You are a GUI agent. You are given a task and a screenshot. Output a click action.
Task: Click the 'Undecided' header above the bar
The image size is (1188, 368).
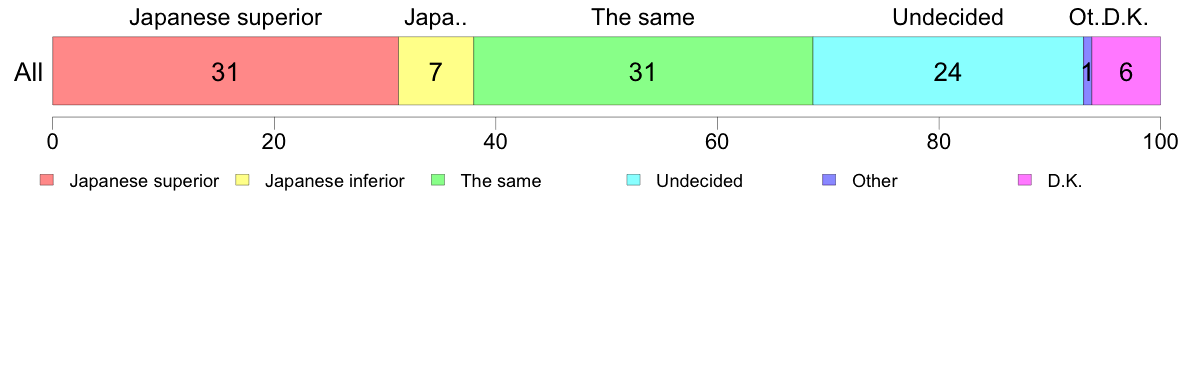(x=948, y=17)
